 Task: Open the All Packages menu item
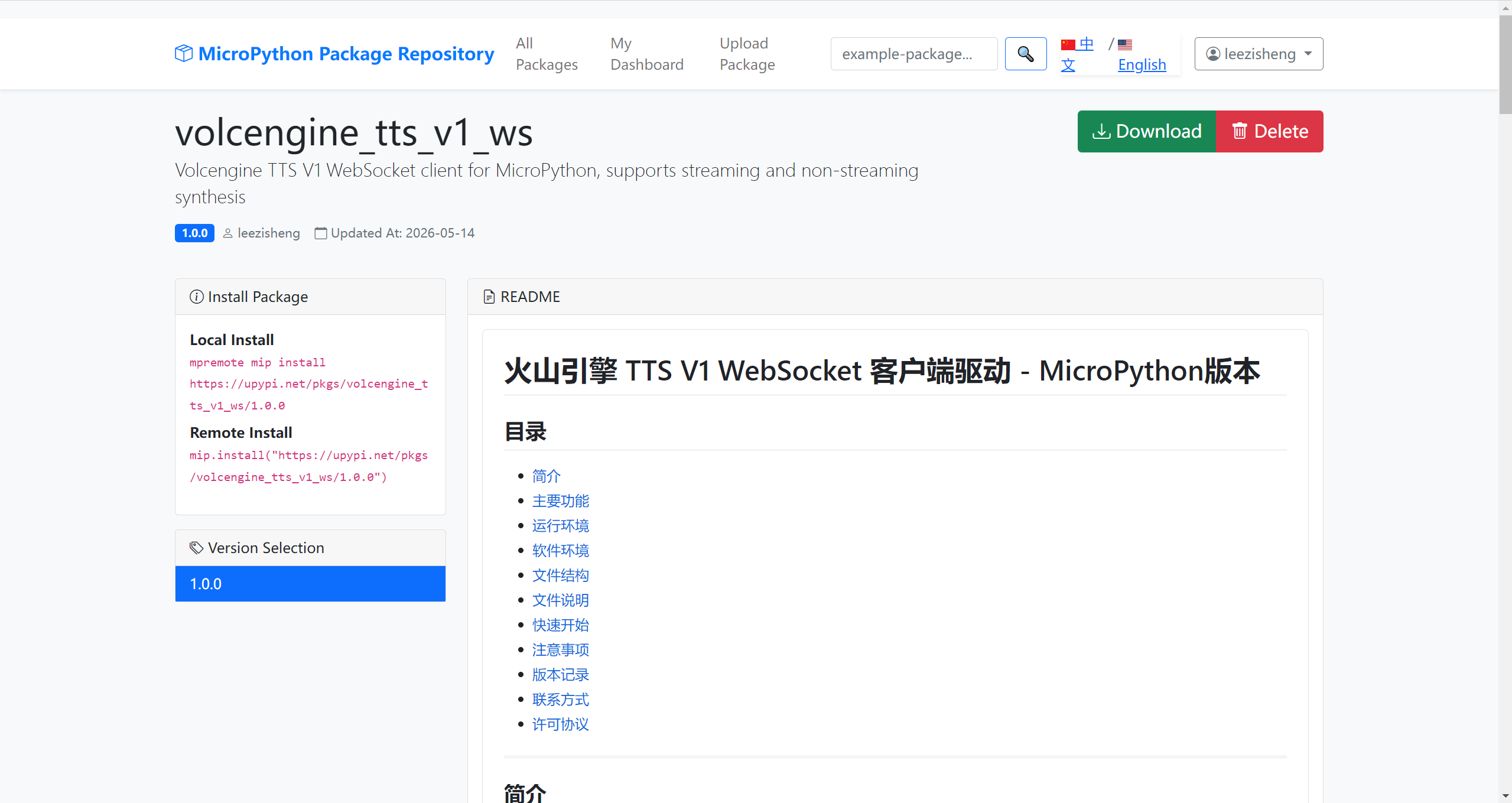(547, 54)
